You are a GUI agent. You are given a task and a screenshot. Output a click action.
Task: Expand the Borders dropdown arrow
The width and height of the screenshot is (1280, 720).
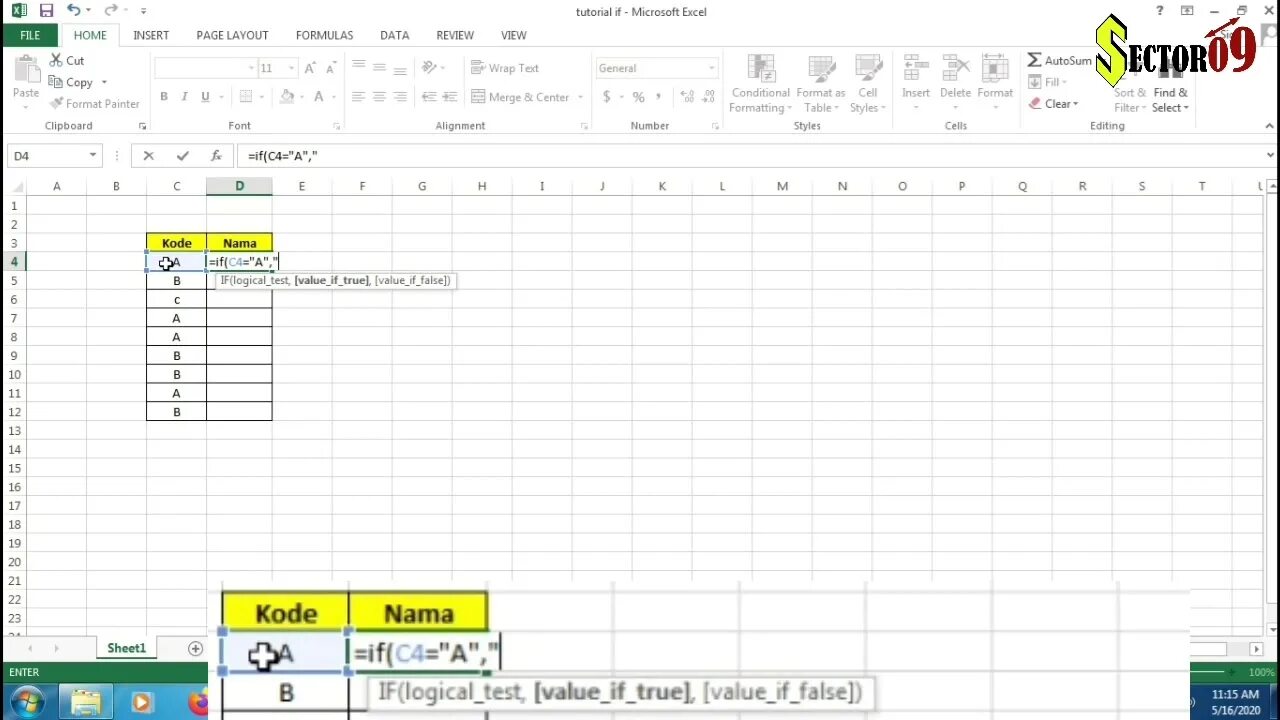tap(260, 97)
